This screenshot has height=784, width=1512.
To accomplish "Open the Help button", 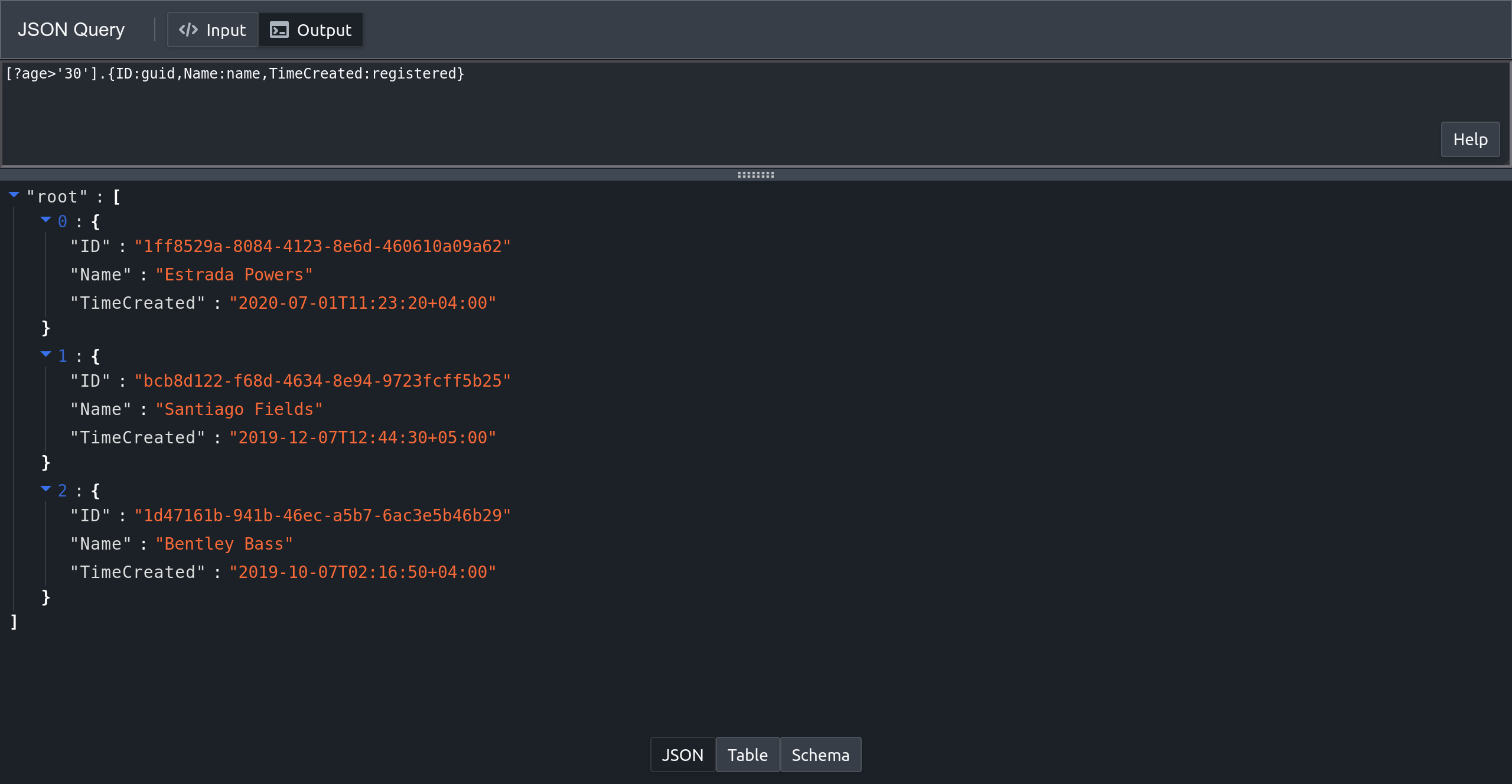I will pos(1470,139).
